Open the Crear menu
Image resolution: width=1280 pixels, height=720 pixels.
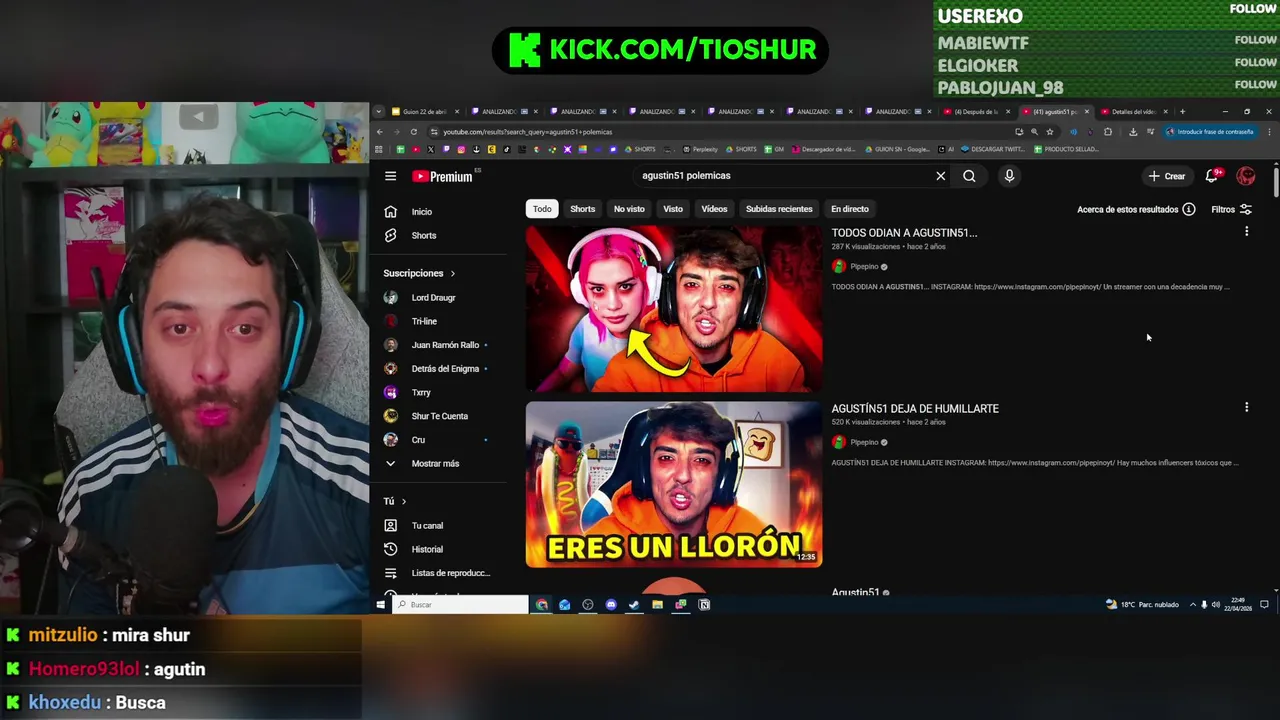point(1167,176)
